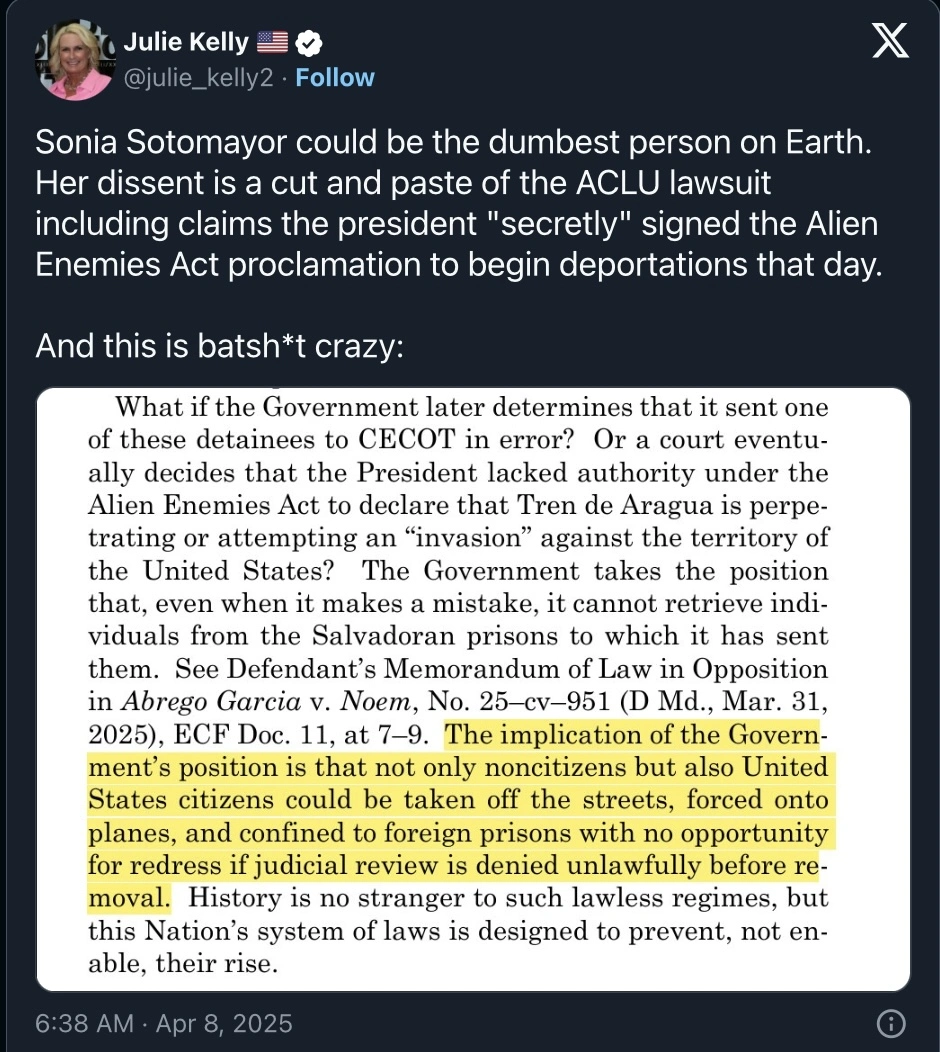Viewport: 940px width, 1052px height.
Task: Click the display name Julie Kelly
Action: [185, 43]
